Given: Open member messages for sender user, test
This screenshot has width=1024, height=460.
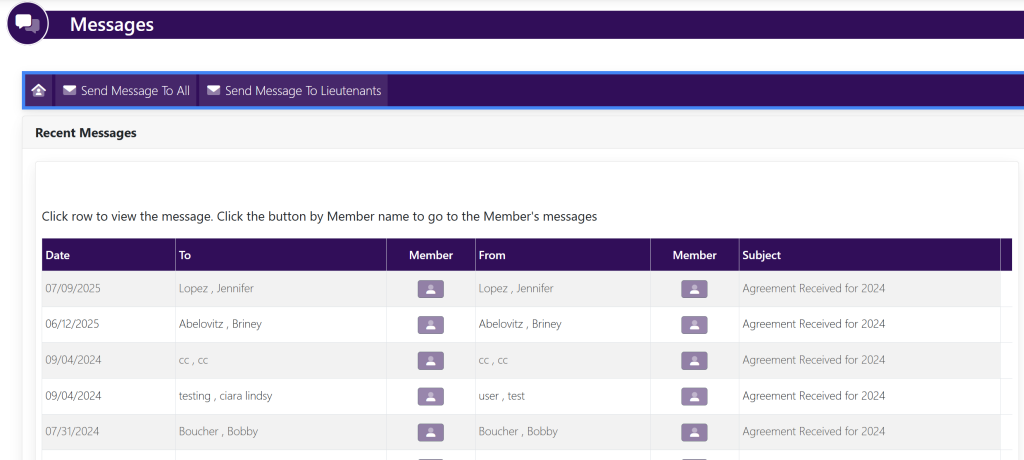Looking at the screenshot, I should [x=694, y=397].
